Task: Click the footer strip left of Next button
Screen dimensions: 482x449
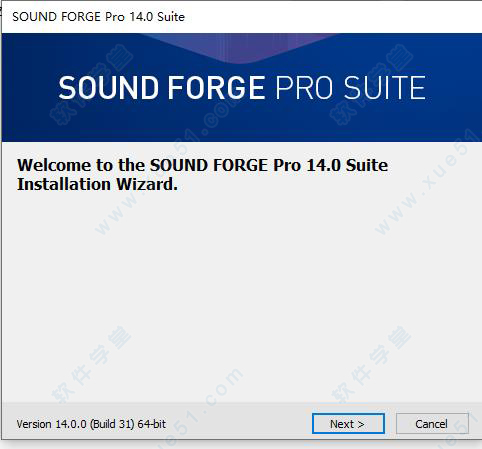Action: pyautogui.click(x=238, y=424)
